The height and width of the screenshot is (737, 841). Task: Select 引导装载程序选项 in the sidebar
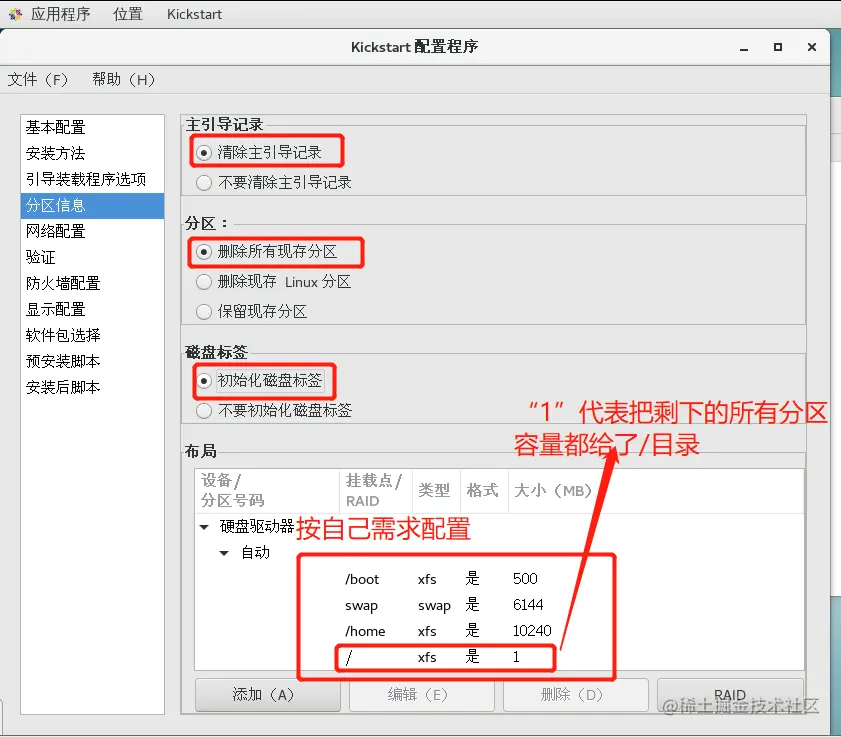92,179
